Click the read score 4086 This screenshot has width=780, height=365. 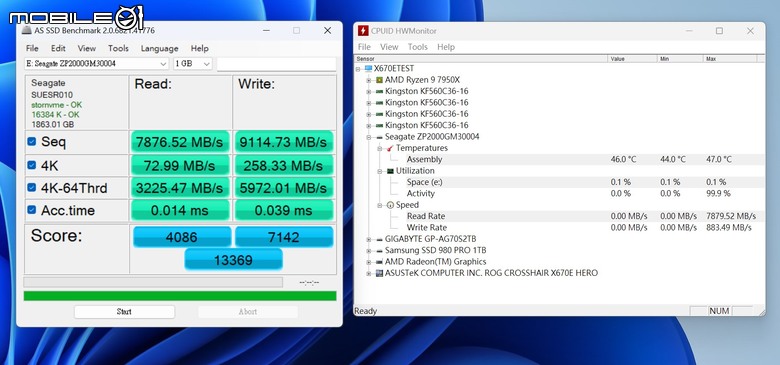tap(182, 237)
